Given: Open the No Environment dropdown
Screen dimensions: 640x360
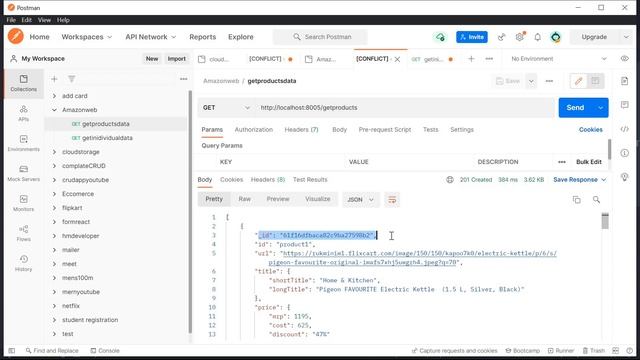Looking at the screenshot, I should point(559,59).
